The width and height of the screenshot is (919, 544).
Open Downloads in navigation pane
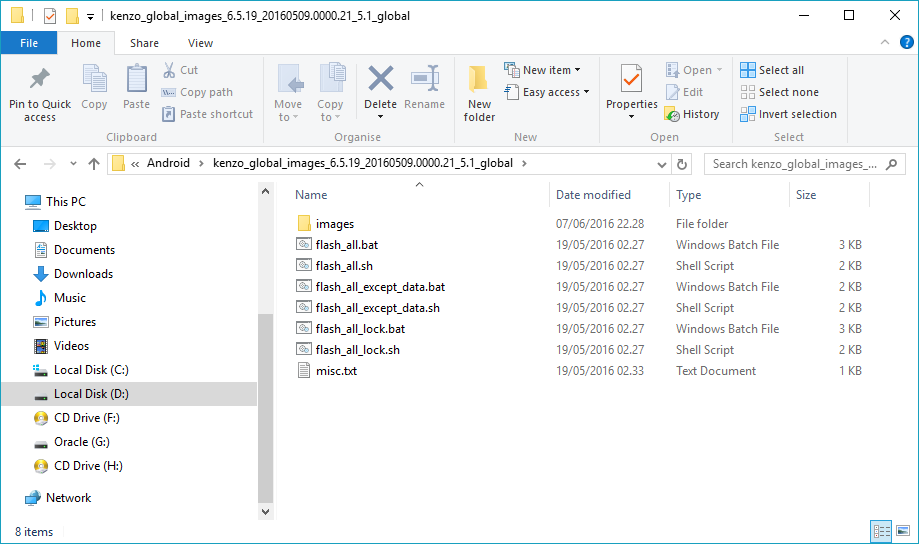click(83, 274)
